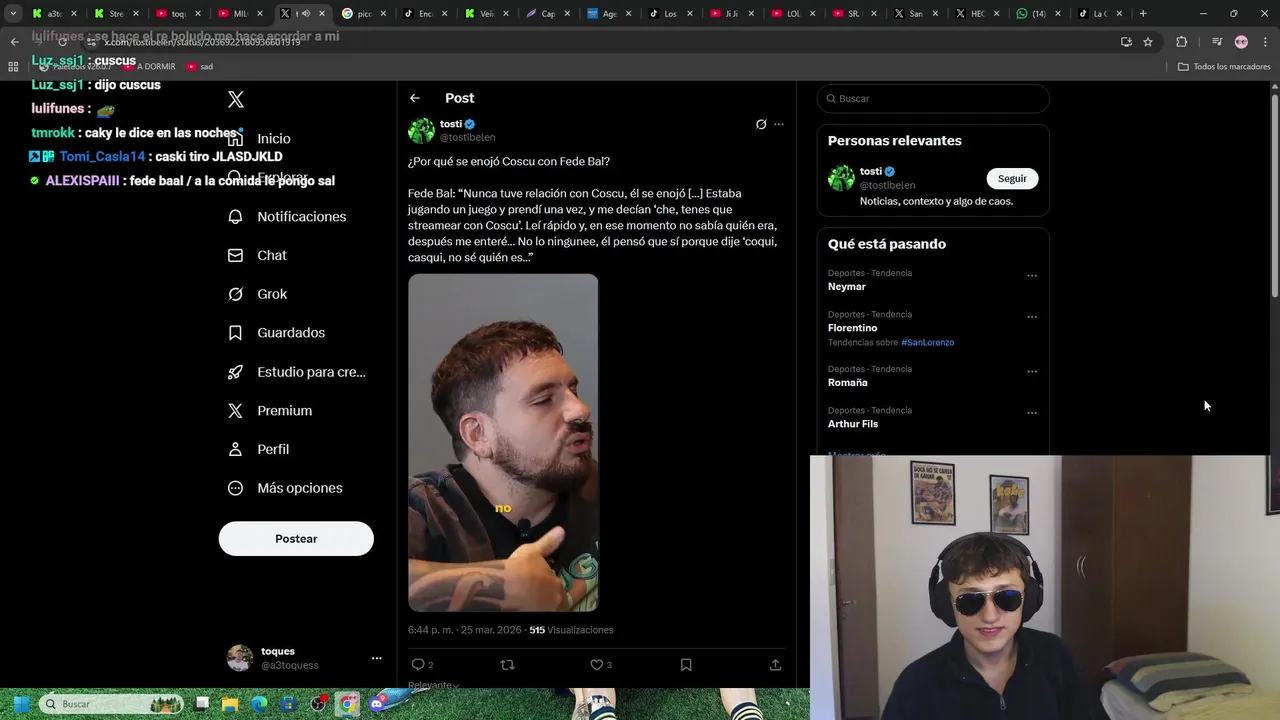Open Más opciones menu
Image resolution: width=1280 pixels, height=720 pixels.
click(285, 488)
